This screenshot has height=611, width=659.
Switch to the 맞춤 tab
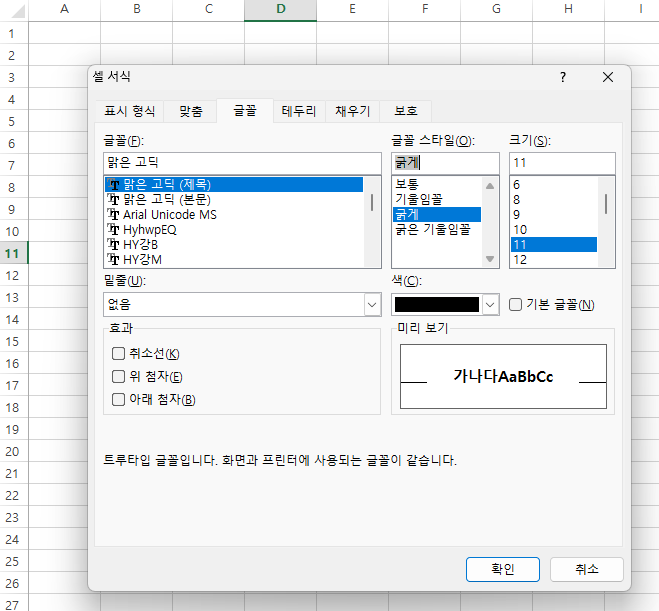(x=190, y=111)
